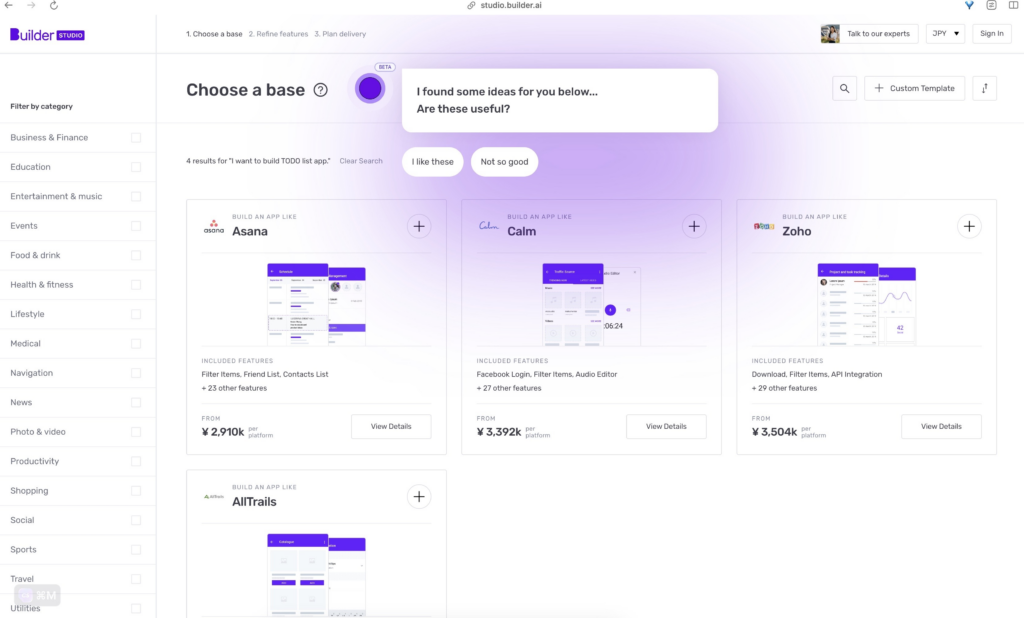
Task: Click the Sign In button
Action: pos(991,34)
